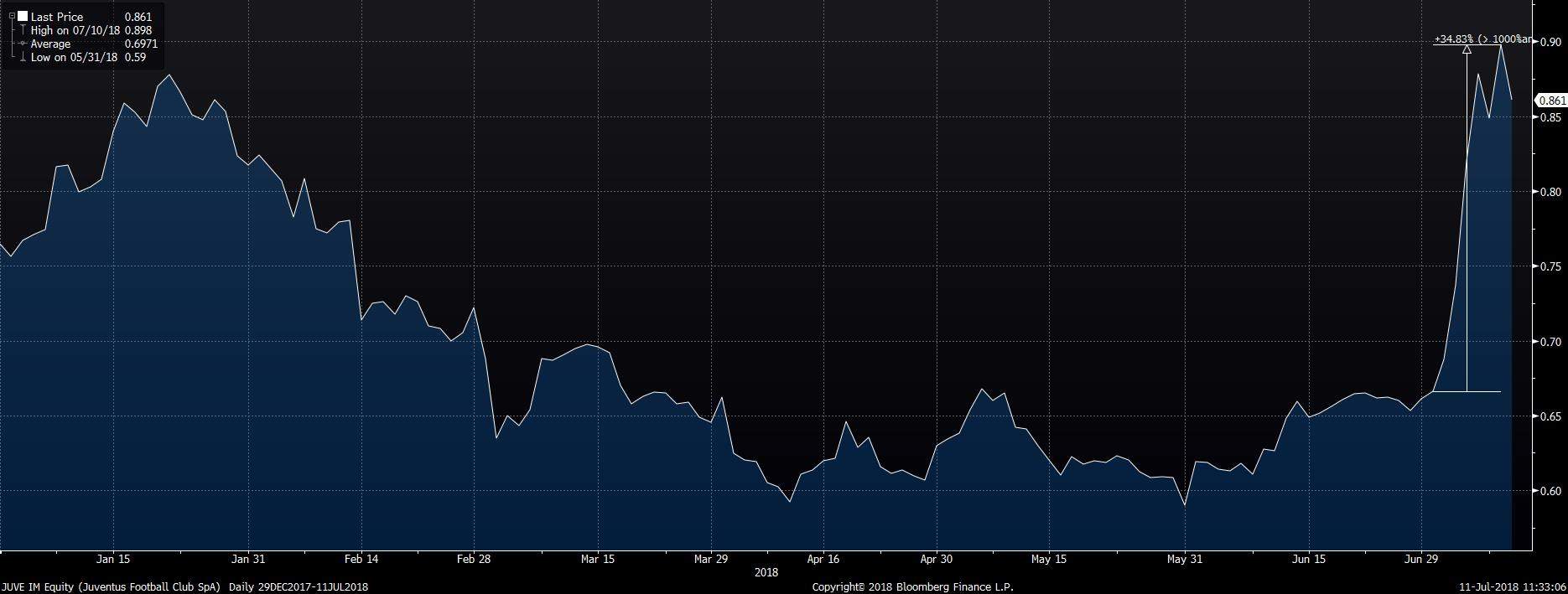Click the 'Apr 30' x-axis date label
Screen dimensions: 1568x594
pyautogui.click(x=936, y=559)
